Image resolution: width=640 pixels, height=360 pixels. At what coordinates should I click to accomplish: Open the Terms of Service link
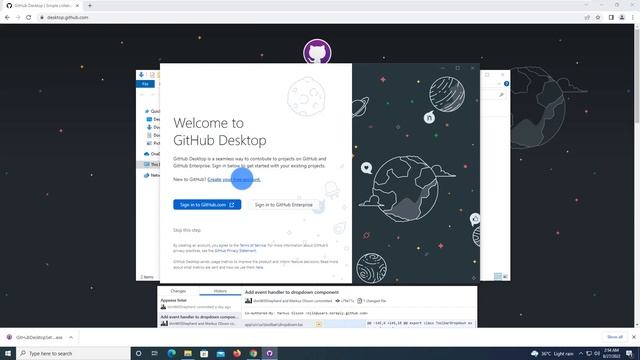253,245
